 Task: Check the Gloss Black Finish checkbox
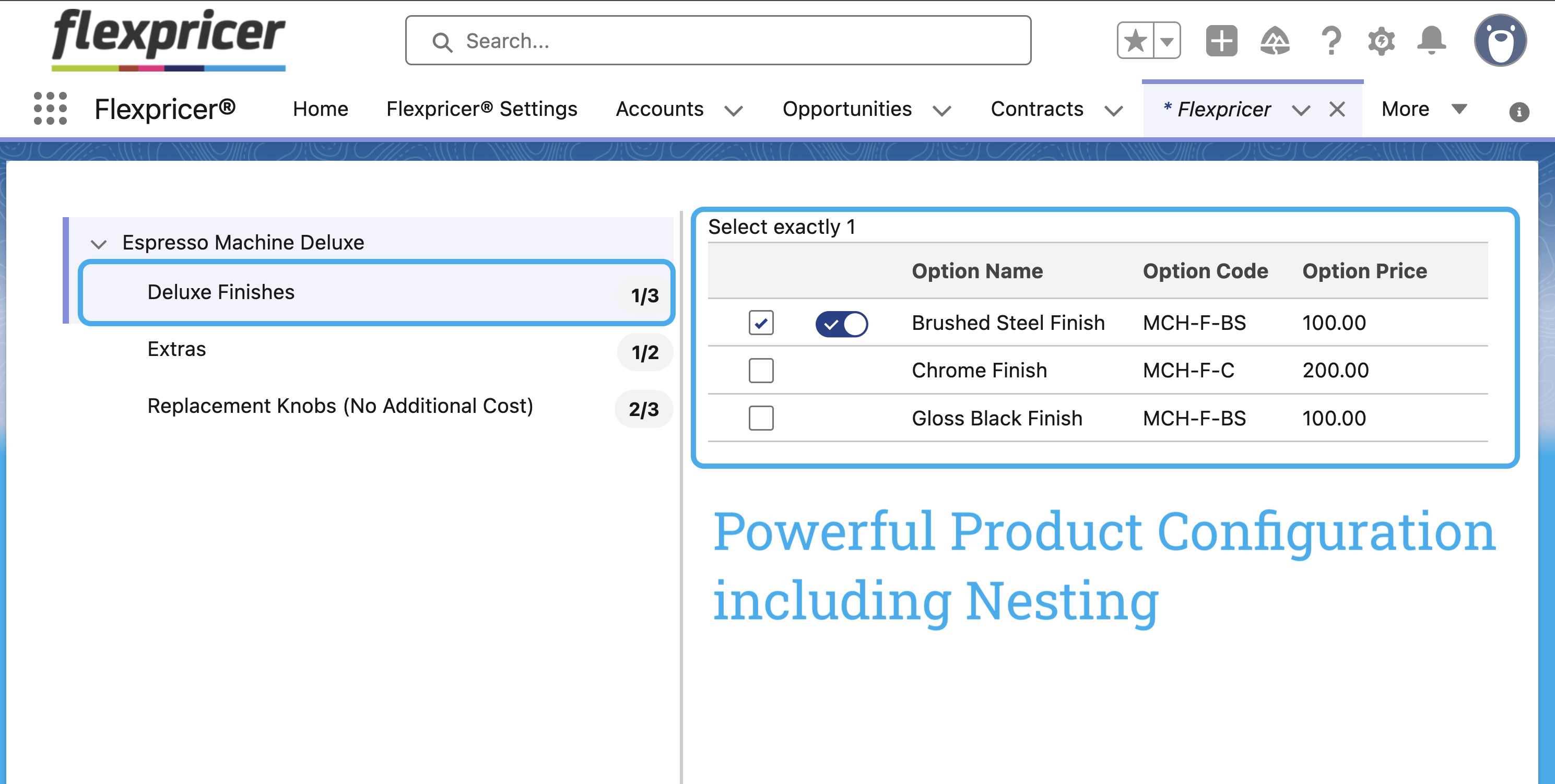pyautogui.click(x=761, y=418)
